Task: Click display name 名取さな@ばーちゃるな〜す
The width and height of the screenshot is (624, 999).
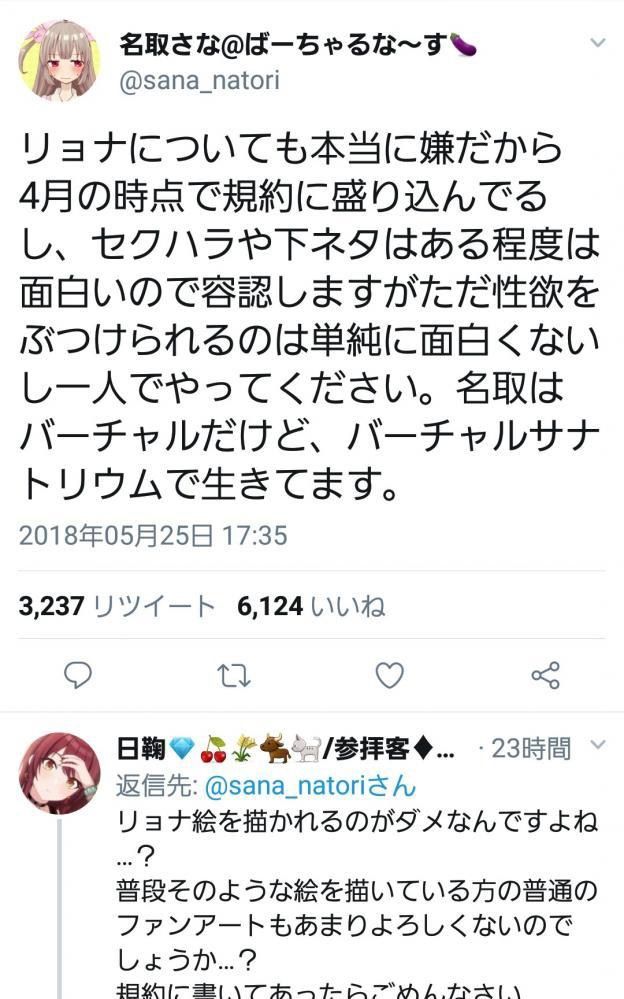Action: tap(298, 45)
